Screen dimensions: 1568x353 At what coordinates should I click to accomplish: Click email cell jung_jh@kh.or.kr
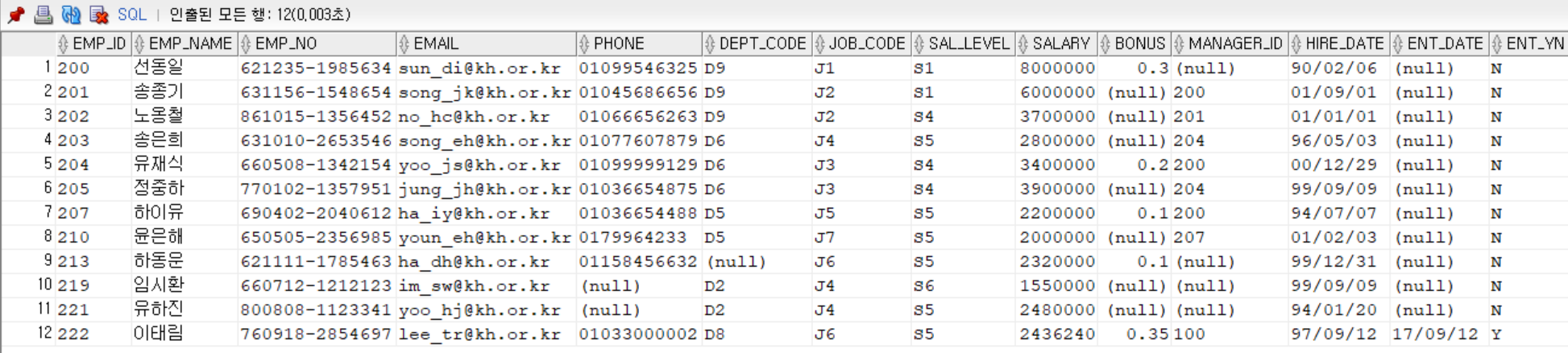coord(485,189)
